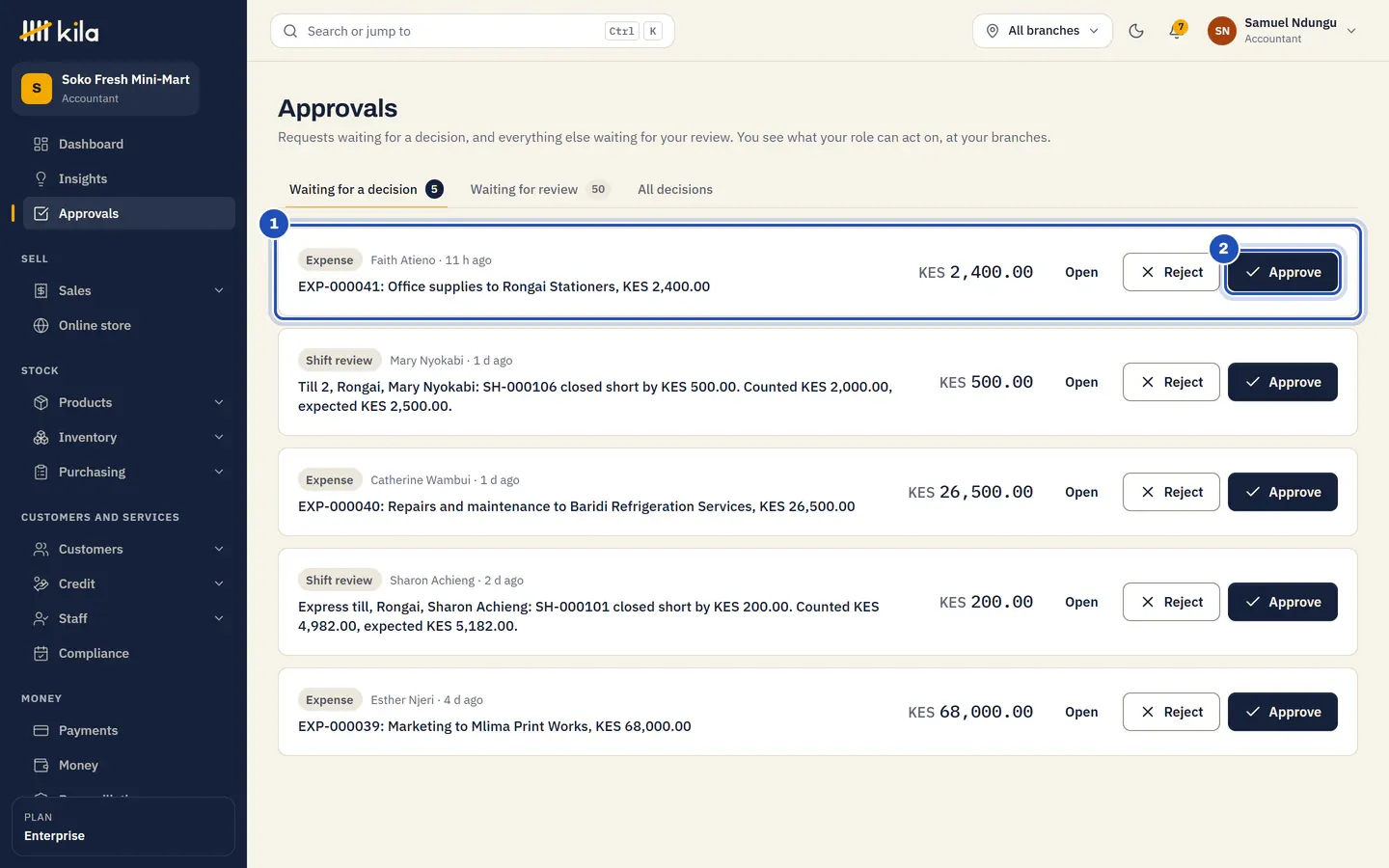Expand the Customers submenu chevron
This screenshot has width=1389, height=868.
coord(219,550)
